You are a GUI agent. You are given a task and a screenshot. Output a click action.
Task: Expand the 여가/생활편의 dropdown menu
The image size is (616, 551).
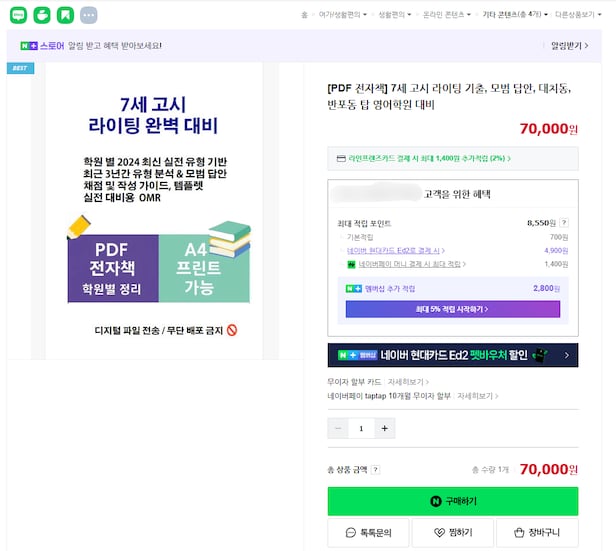pyautogui.click(x=341, y=15)
